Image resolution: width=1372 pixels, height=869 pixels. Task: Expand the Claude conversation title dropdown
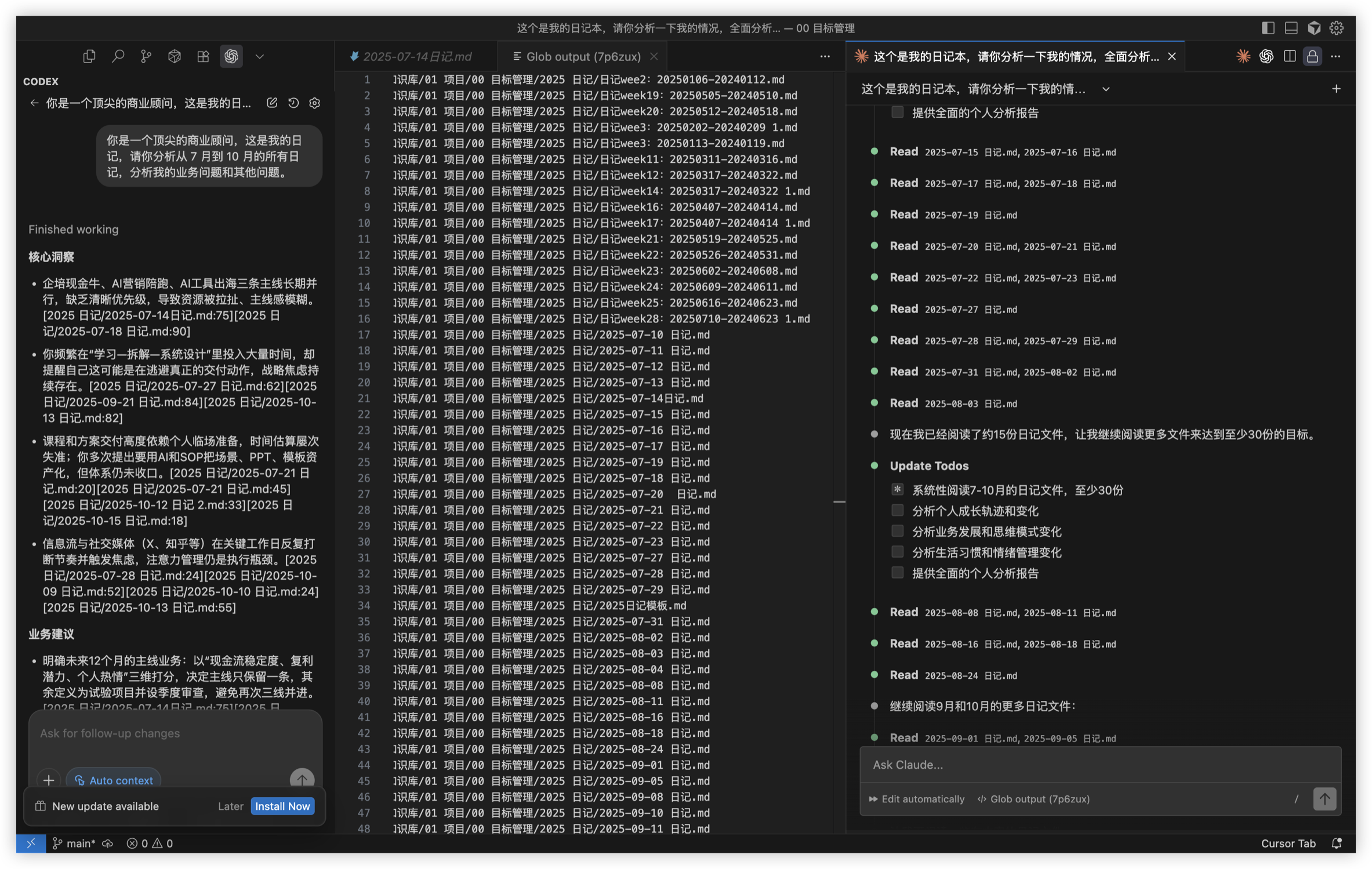click(x=1106, y=89)
